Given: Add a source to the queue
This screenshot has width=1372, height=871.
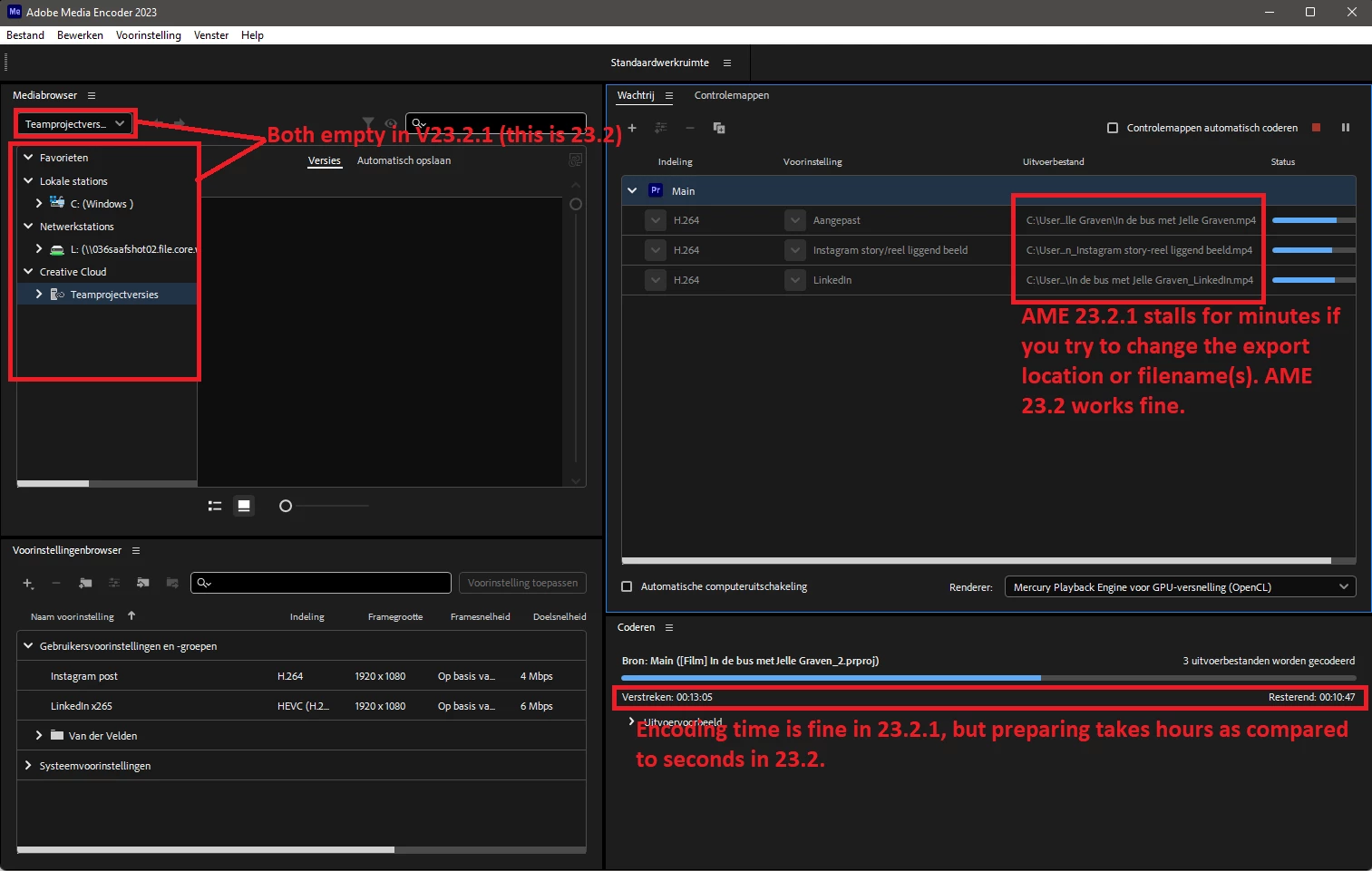Looking at the screenshot, I should coord(632,128).
